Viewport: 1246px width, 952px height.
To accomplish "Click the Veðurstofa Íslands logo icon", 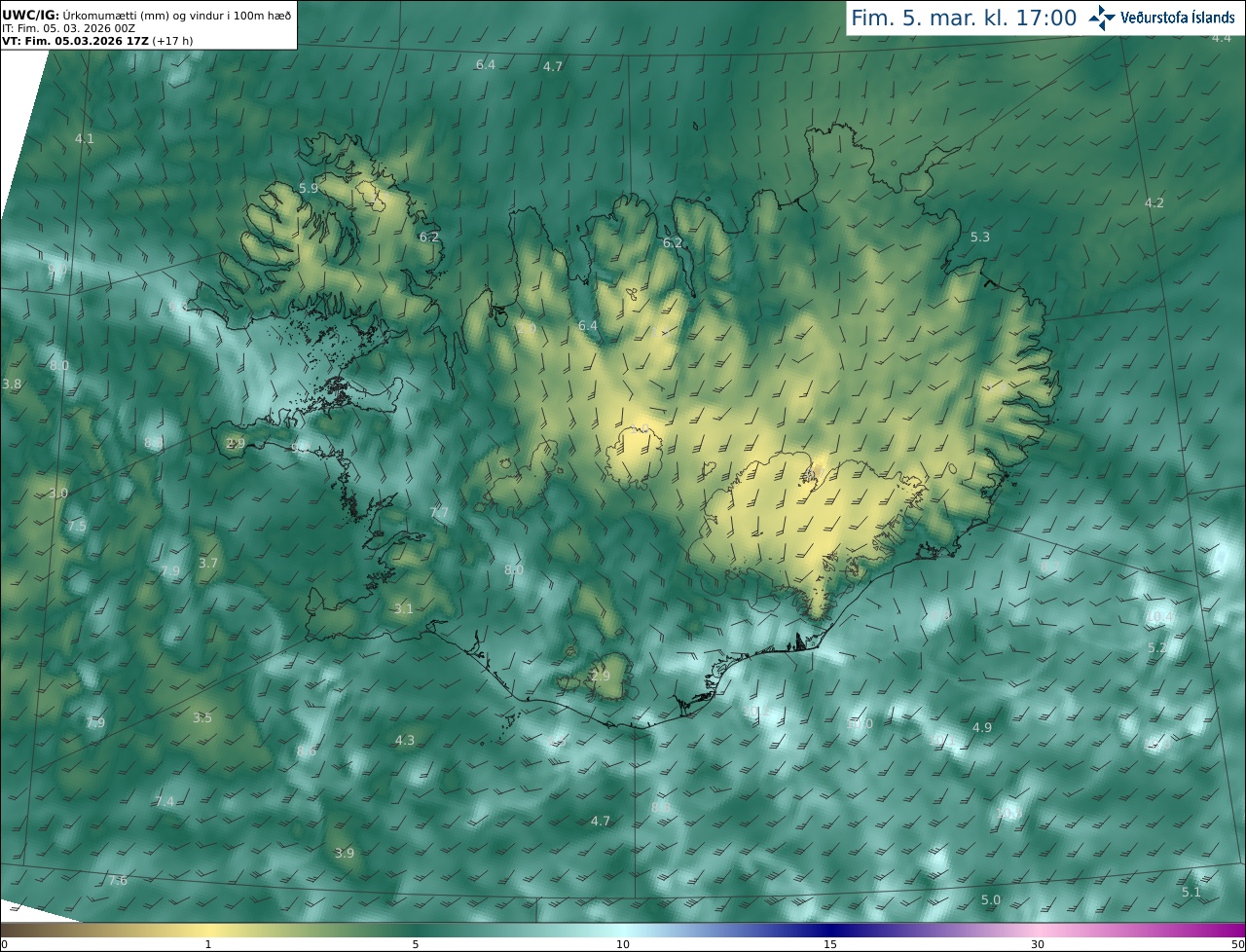I will tap(1102, 18).
